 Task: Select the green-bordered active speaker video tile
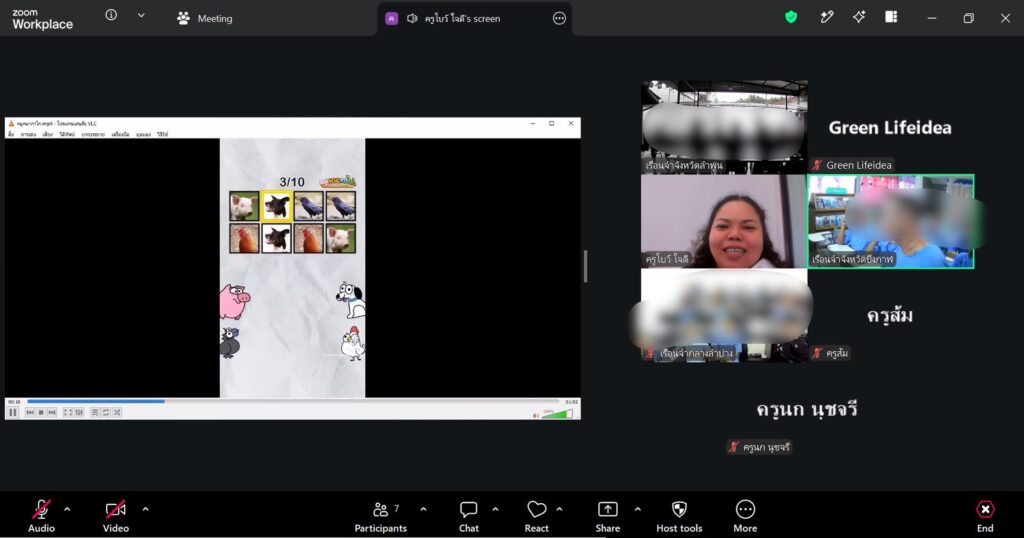pos(891,221)
